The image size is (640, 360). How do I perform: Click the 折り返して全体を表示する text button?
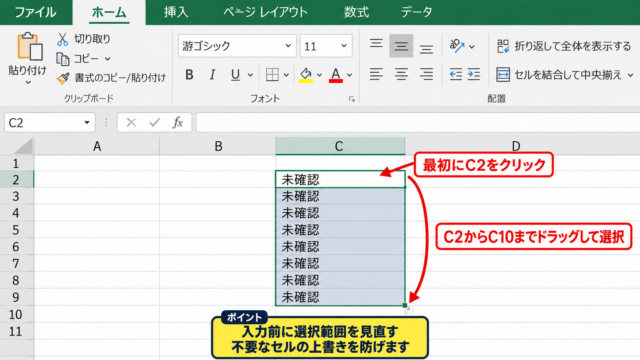573,46
